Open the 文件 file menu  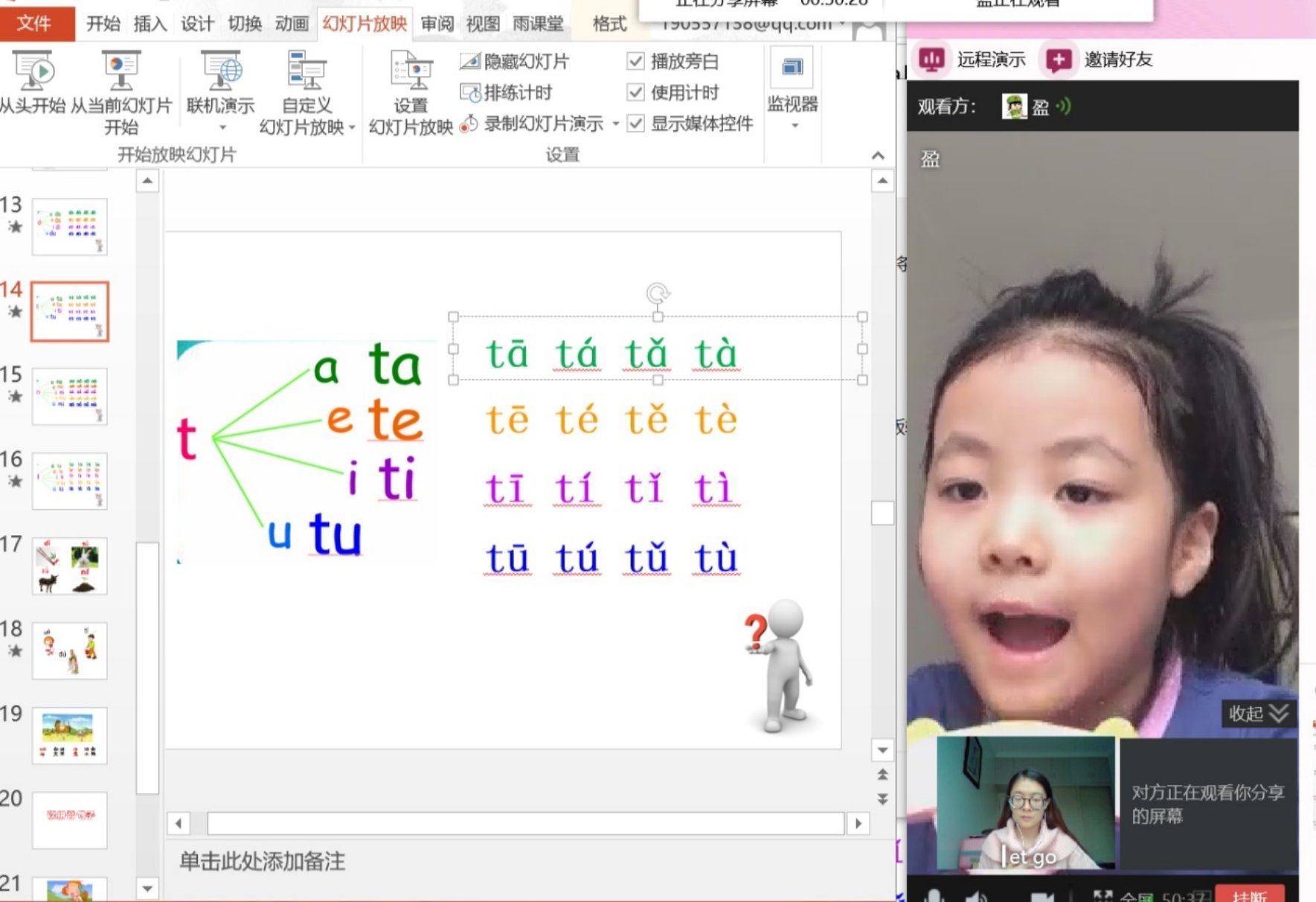point(34,24)
